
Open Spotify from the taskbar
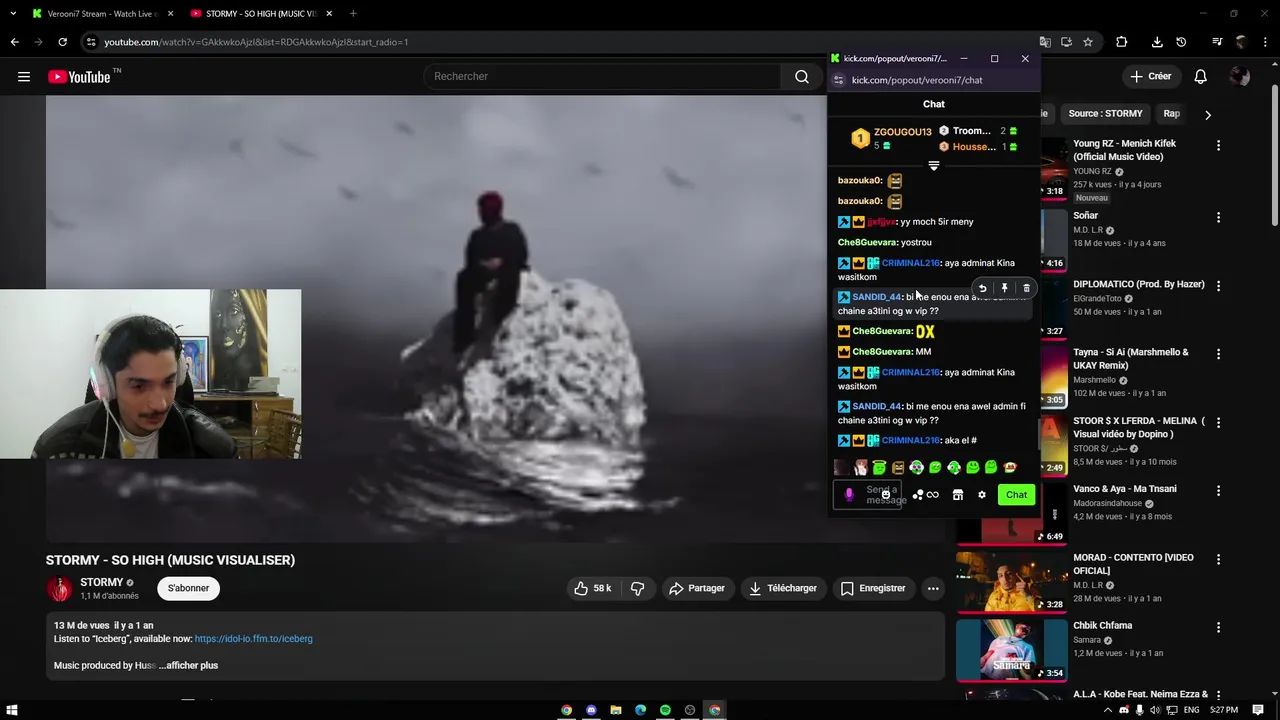tap(665, 710)
